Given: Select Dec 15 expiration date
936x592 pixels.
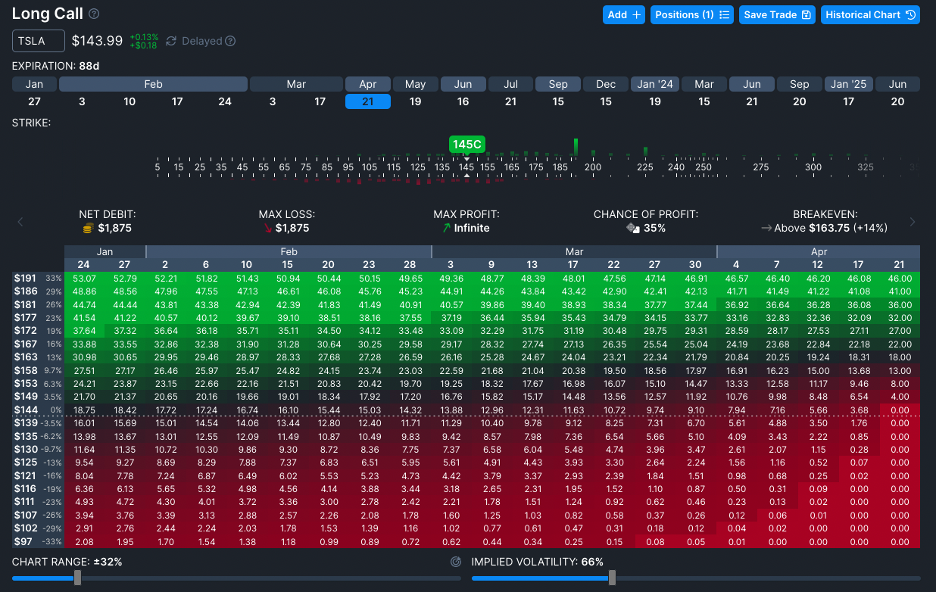Looking at the screenshot, I should [x=606, y=101].
